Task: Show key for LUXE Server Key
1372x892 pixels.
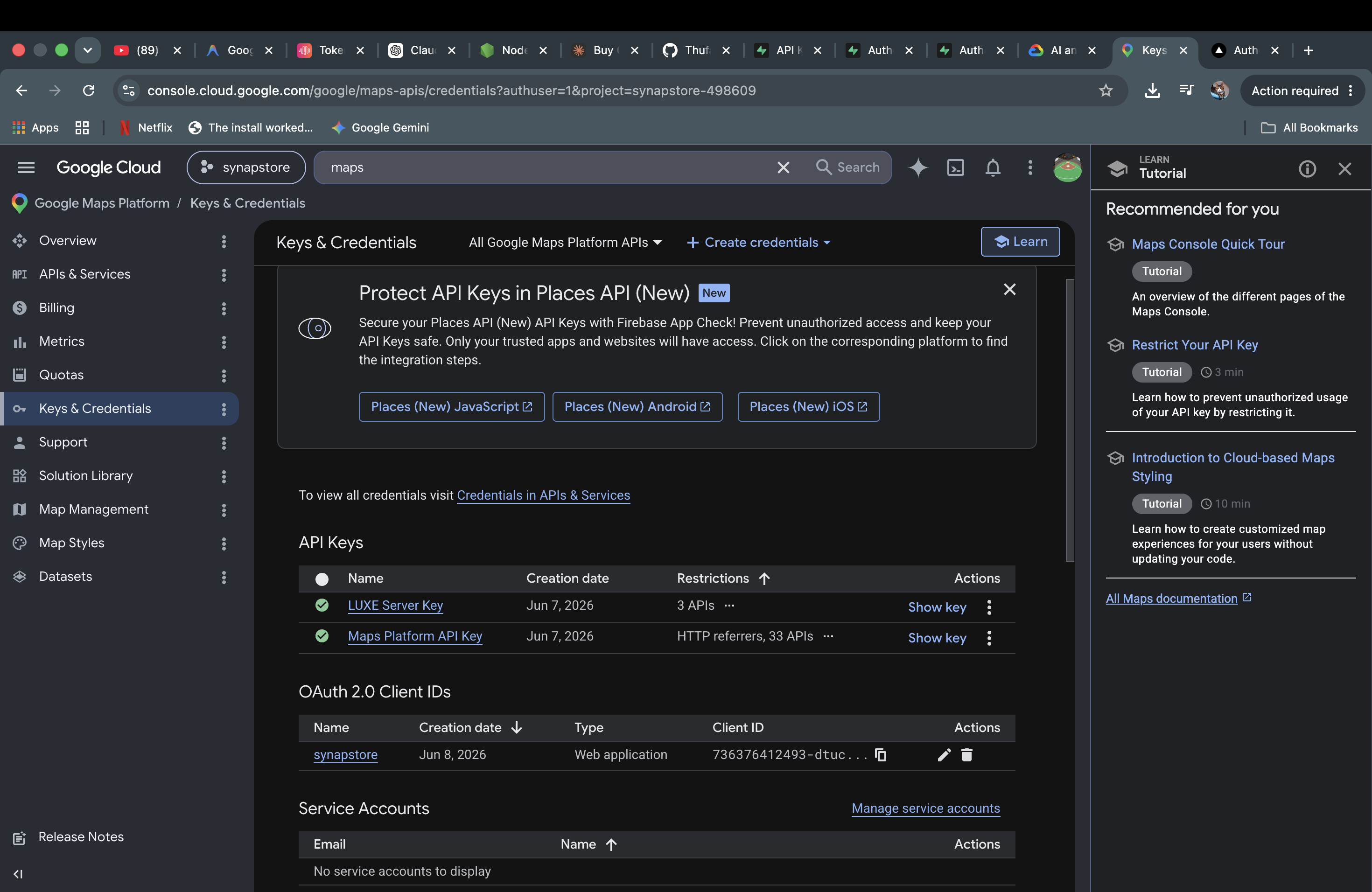Action: 937,607
